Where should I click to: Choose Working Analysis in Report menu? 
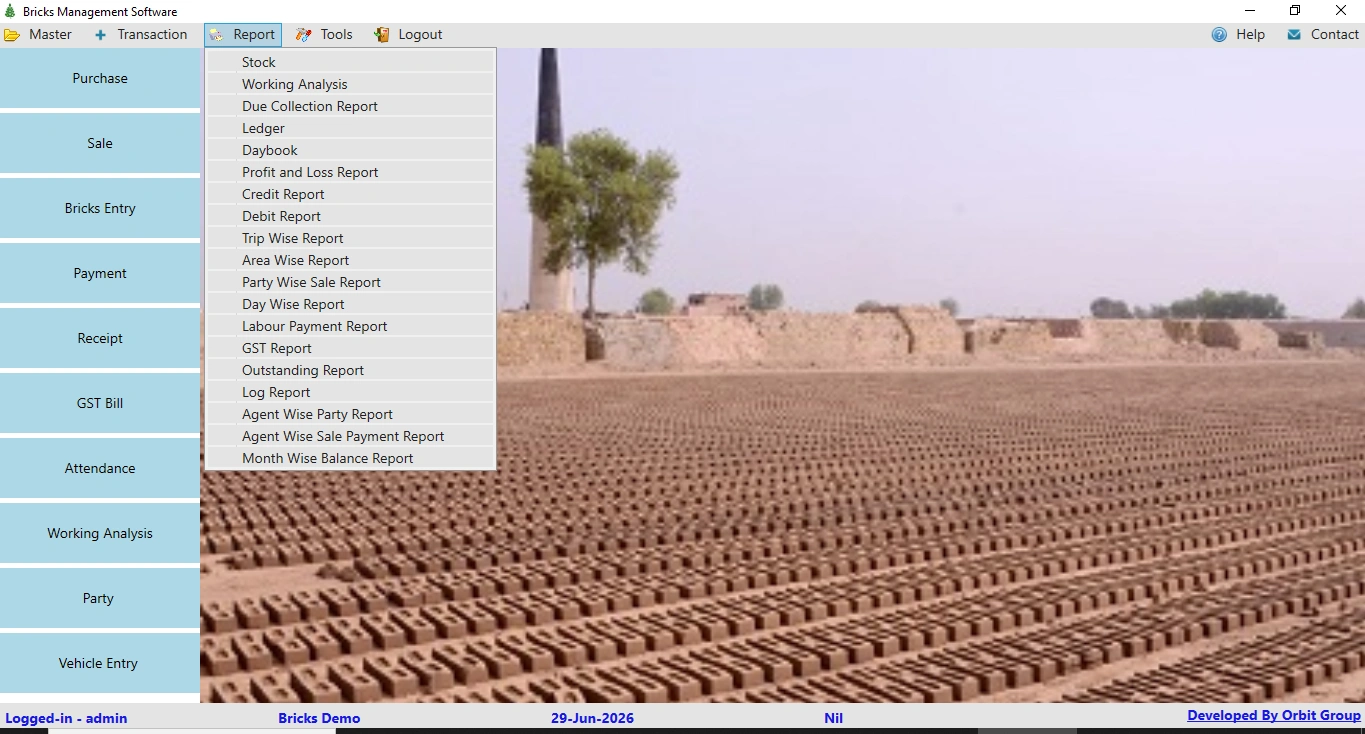(x=350, y=84)
